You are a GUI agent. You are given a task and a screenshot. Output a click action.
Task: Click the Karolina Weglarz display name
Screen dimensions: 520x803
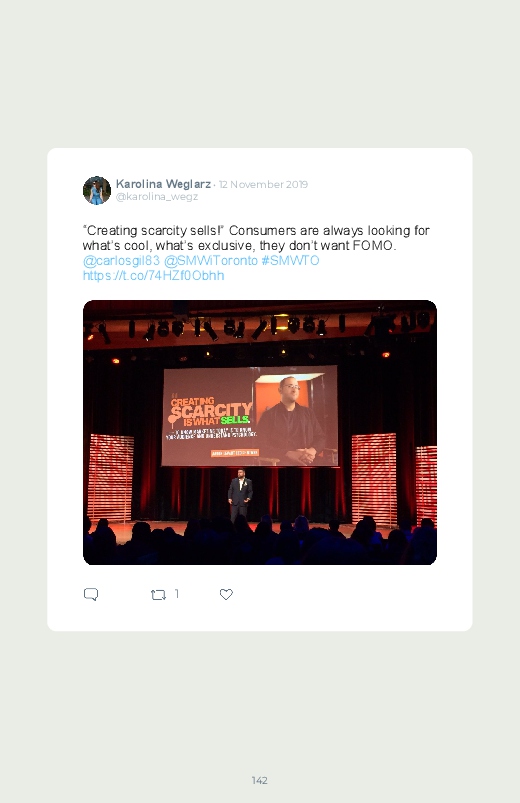click(x=163, y=184)
